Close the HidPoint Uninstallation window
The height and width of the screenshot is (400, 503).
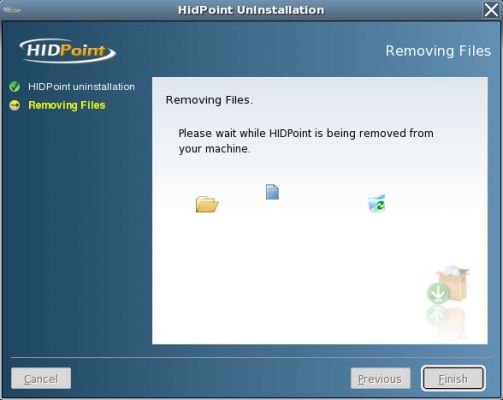tap(491, 10)
